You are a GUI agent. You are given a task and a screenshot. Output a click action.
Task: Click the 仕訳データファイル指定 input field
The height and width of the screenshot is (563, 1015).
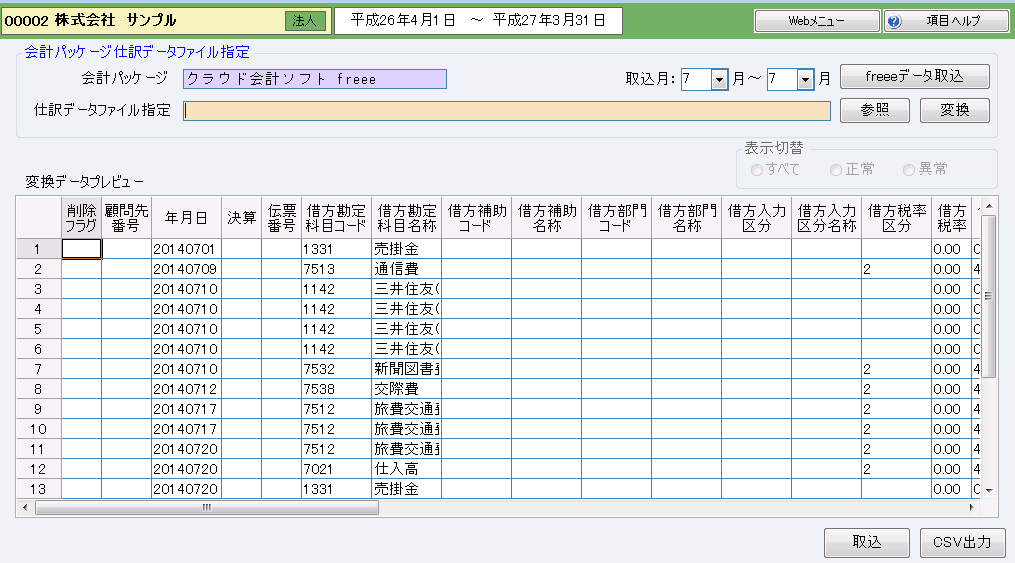[x=506, y=111]
